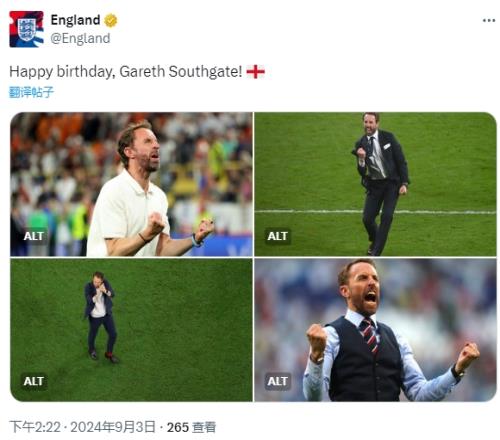Click the 翻译帖子 translate link

tap(31, 92)
